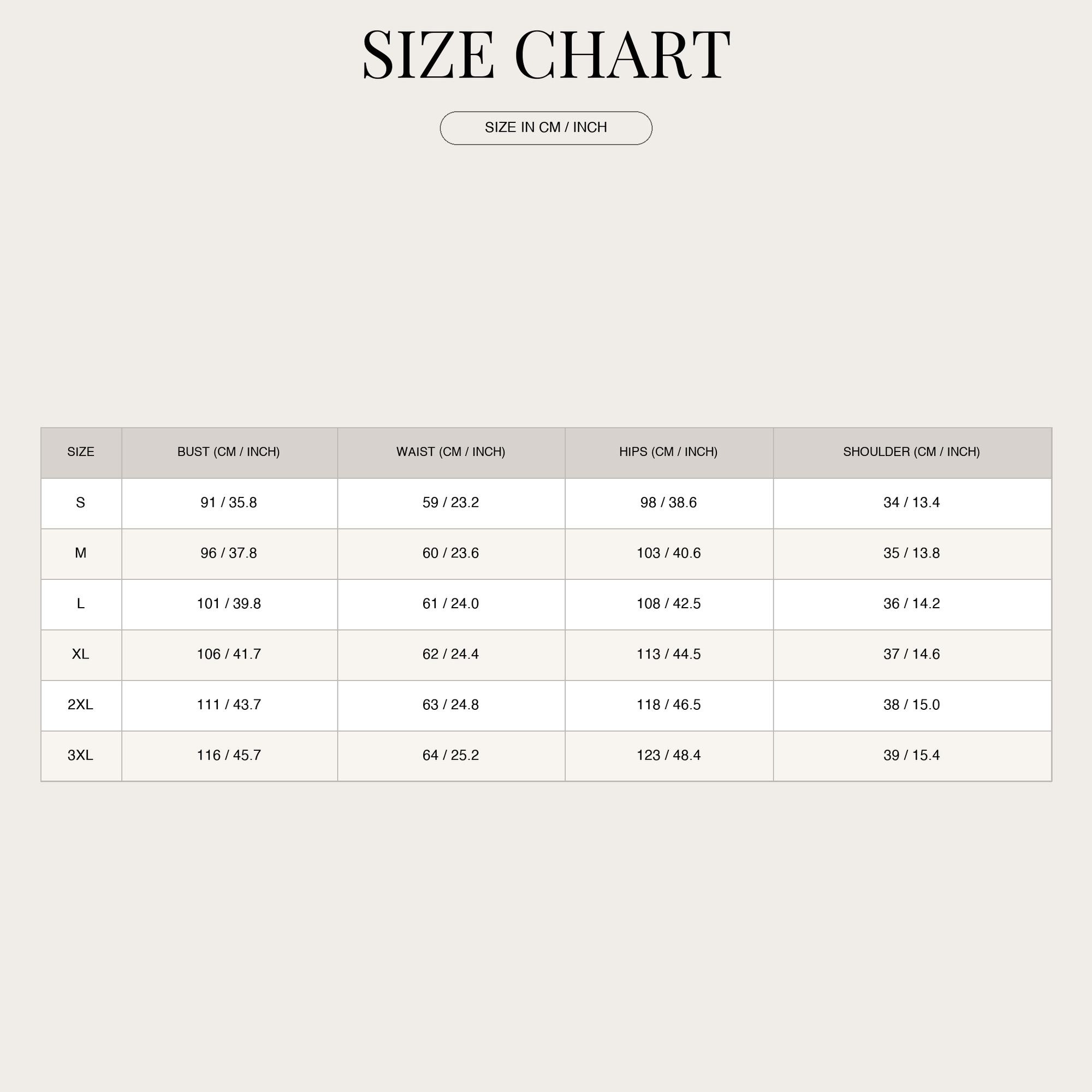This screenshot has width=1092, height=1092.
Task: Click the 2XL size row label
Action: [x=81, y=705]
